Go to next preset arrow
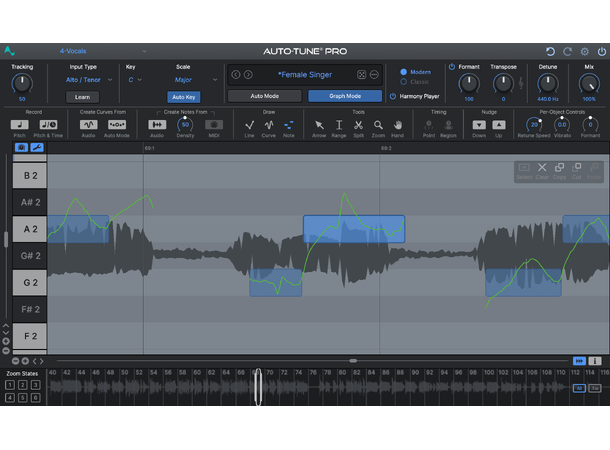The width and height of the screenshot is (610, 450). coord(248,74)
